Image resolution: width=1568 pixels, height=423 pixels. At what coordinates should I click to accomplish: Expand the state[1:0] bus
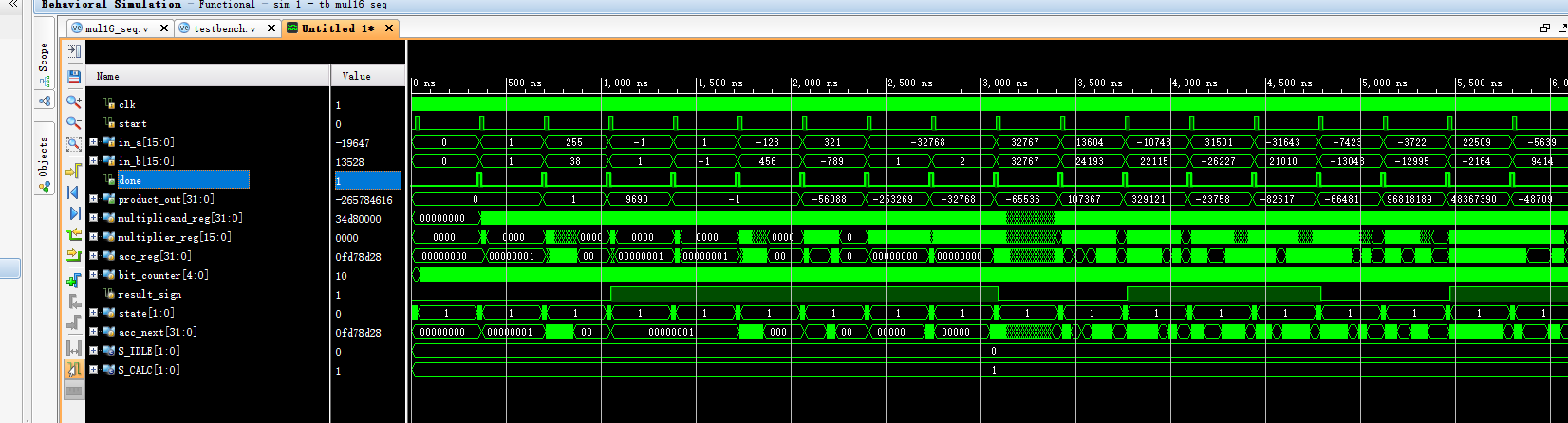(x=93, y=313)
